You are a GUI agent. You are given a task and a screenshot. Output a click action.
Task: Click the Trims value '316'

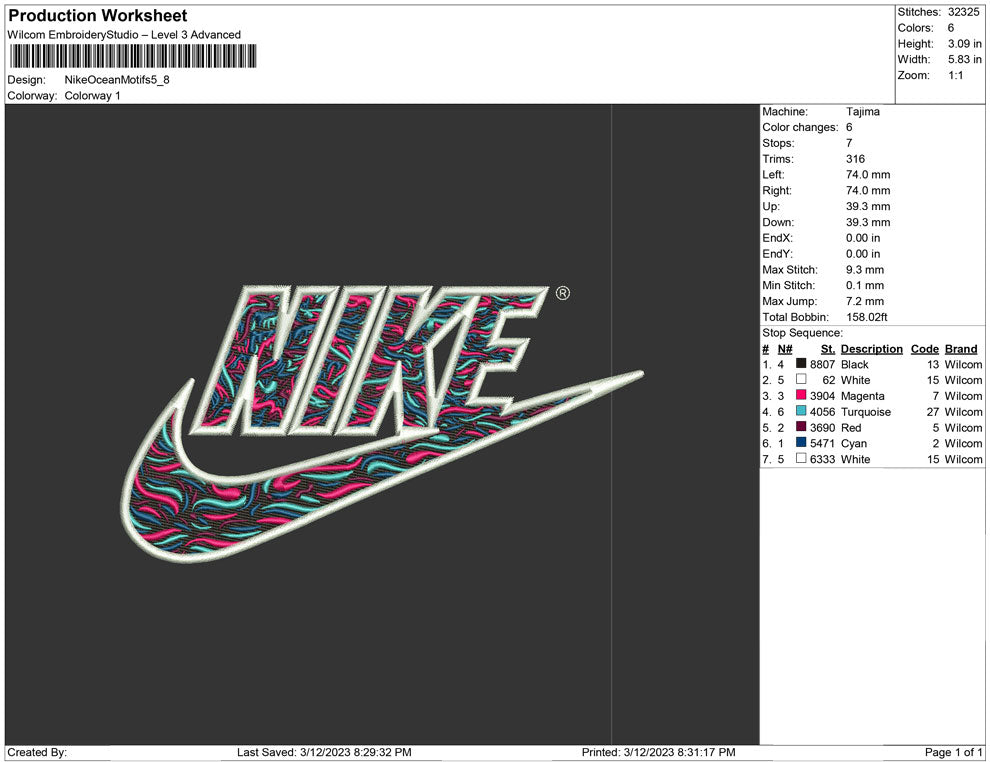pyautogui.click(x=856, y=158)
